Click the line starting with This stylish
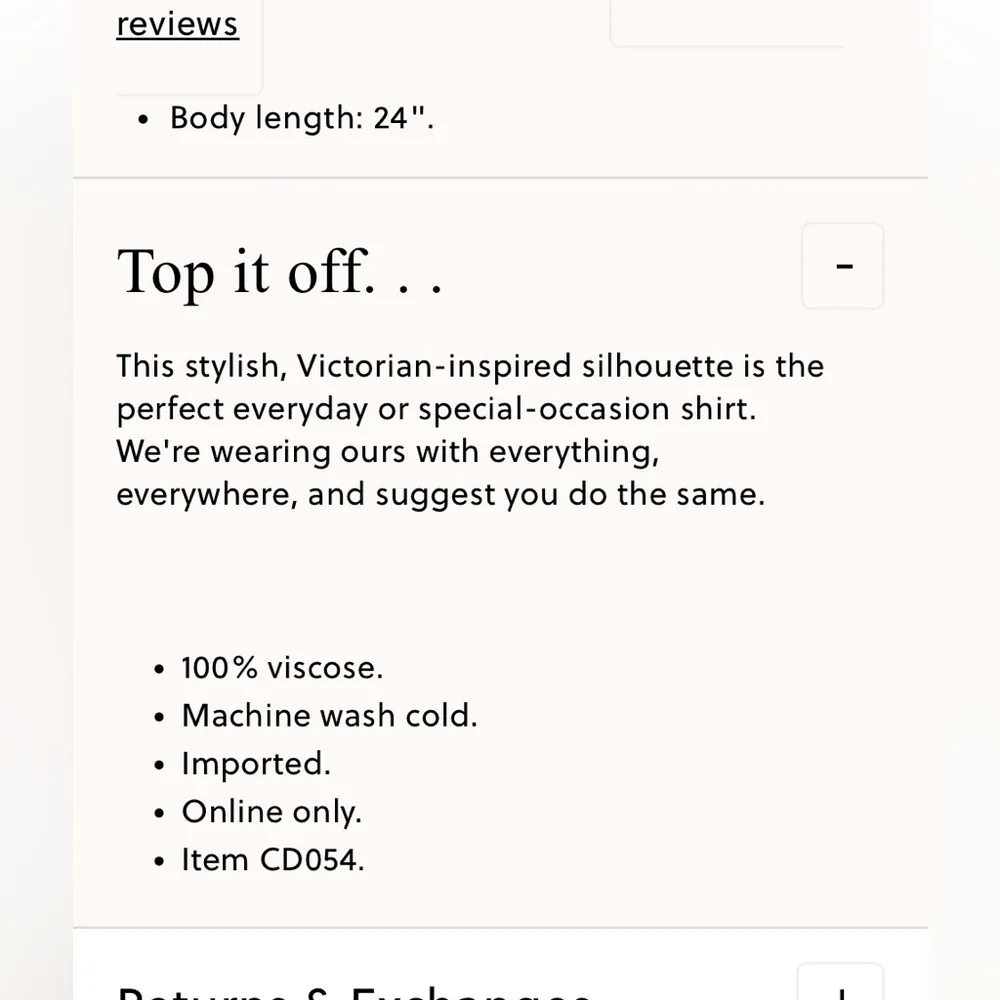The height and width of the screenshot is (1000, 1000). coord(470,366)
